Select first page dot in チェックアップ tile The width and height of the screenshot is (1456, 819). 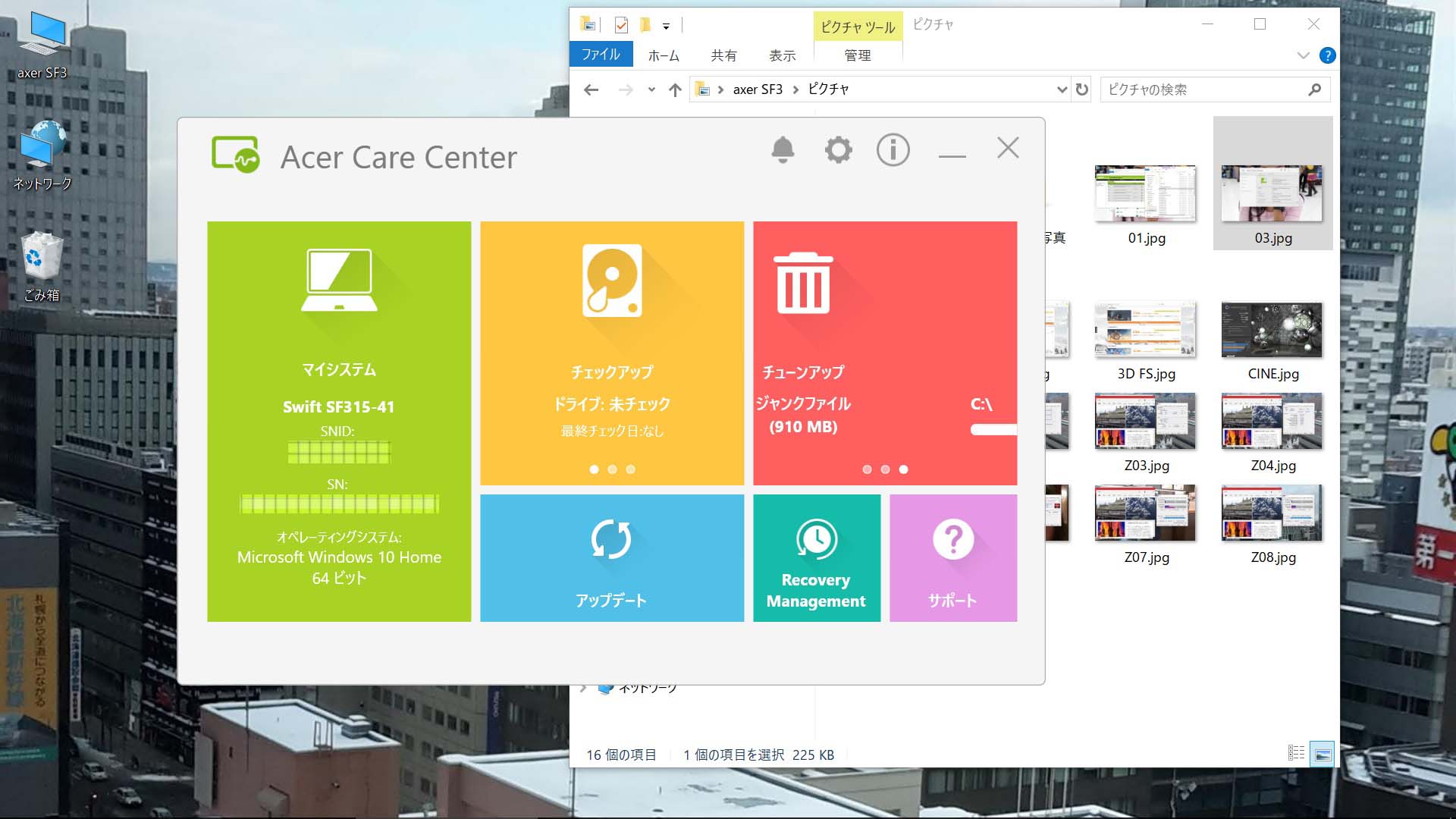pos(594,469)
